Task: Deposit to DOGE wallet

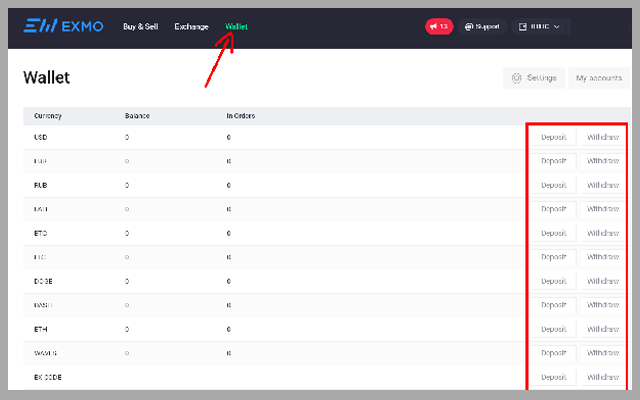Action: click(553, 281)
